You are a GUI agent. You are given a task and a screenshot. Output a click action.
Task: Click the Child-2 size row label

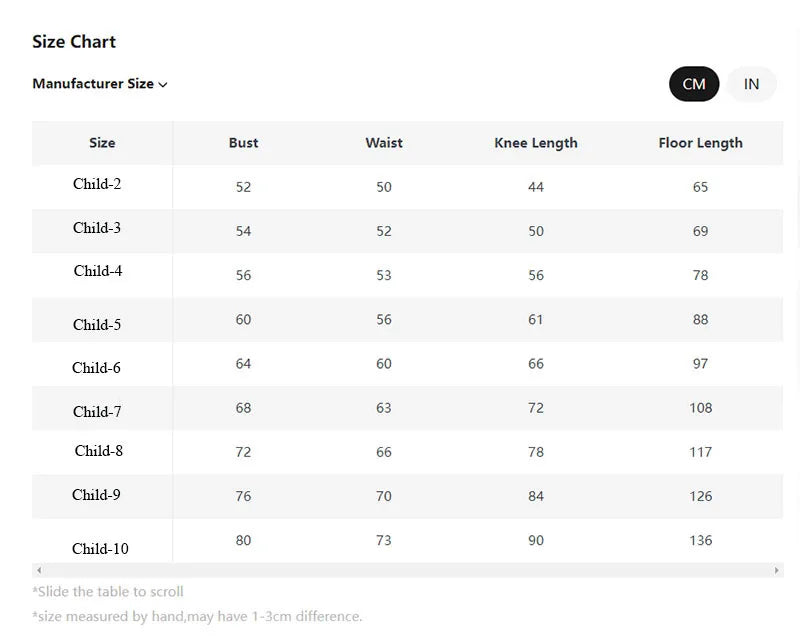coord(97,184)
